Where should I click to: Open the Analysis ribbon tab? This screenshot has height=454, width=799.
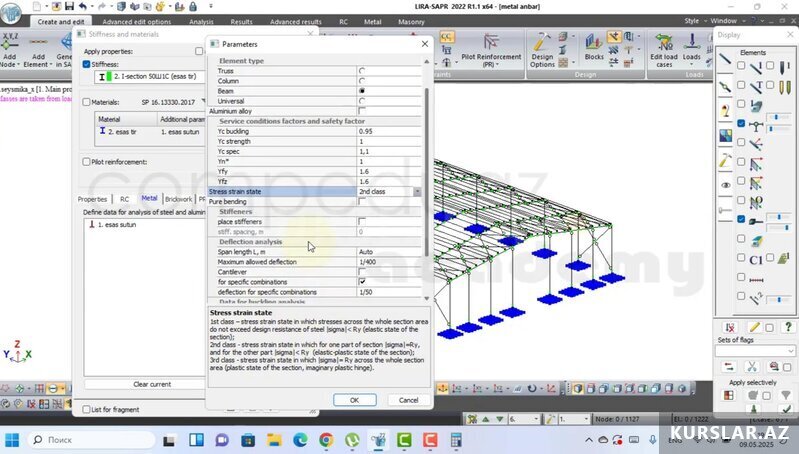pos(201,21)
